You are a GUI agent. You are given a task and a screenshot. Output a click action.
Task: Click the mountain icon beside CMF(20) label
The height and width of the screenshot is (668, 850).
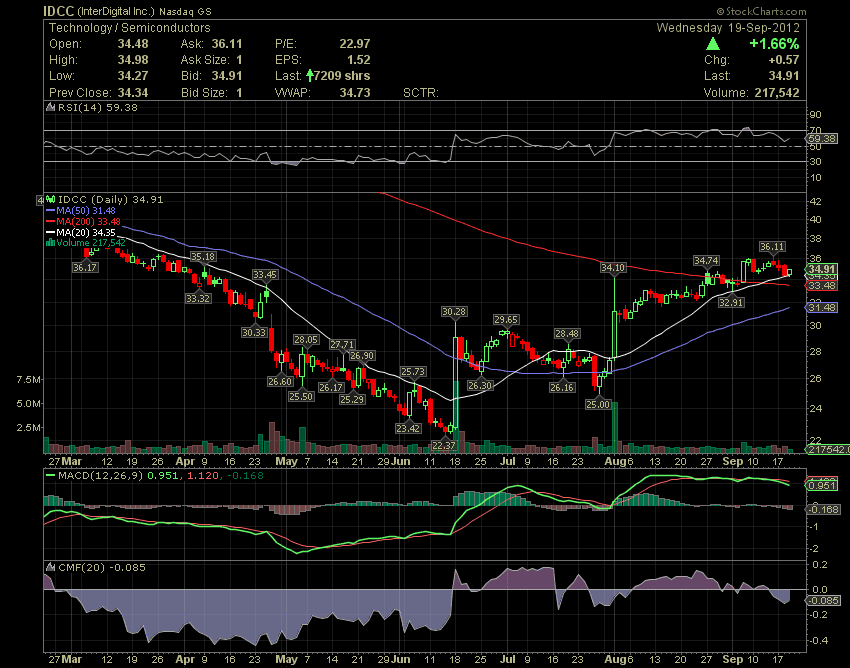click(x=50, y=567)
